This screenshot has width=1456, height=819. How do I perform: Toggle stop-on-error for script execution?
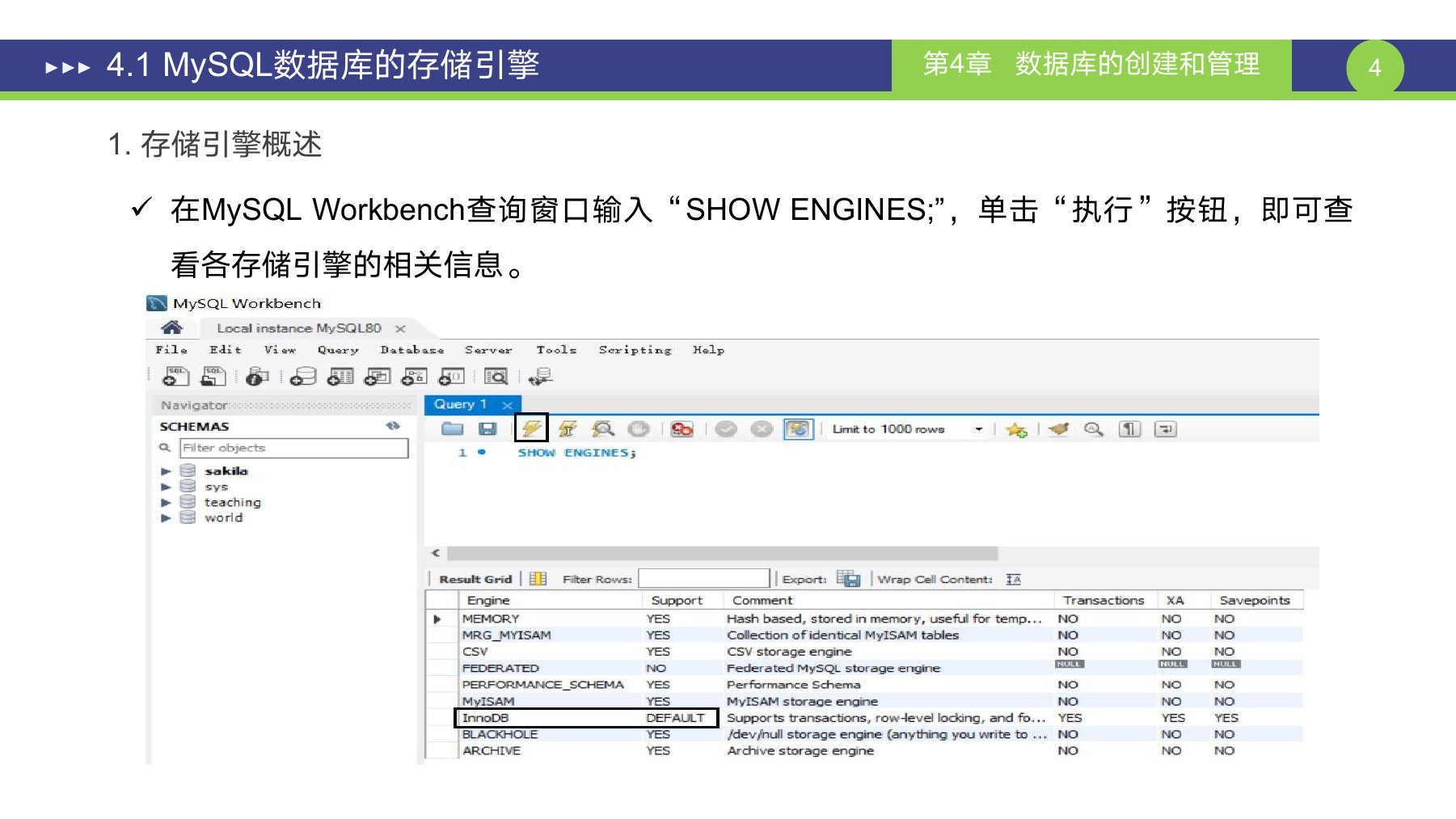(682, 428)
